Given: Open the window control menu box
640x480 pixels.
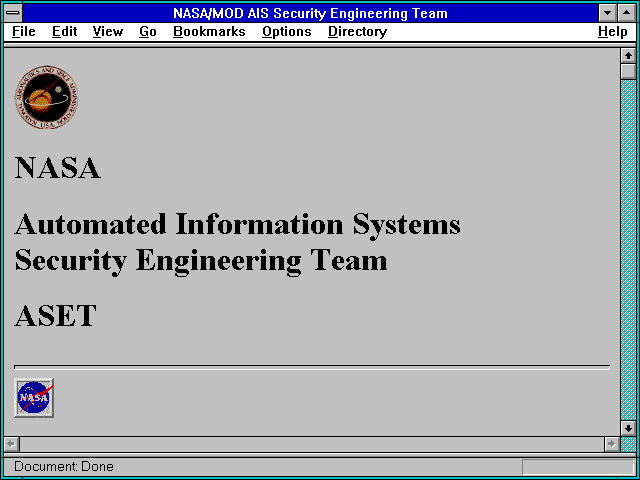Looking at the screenshot, I should point(13,13).
